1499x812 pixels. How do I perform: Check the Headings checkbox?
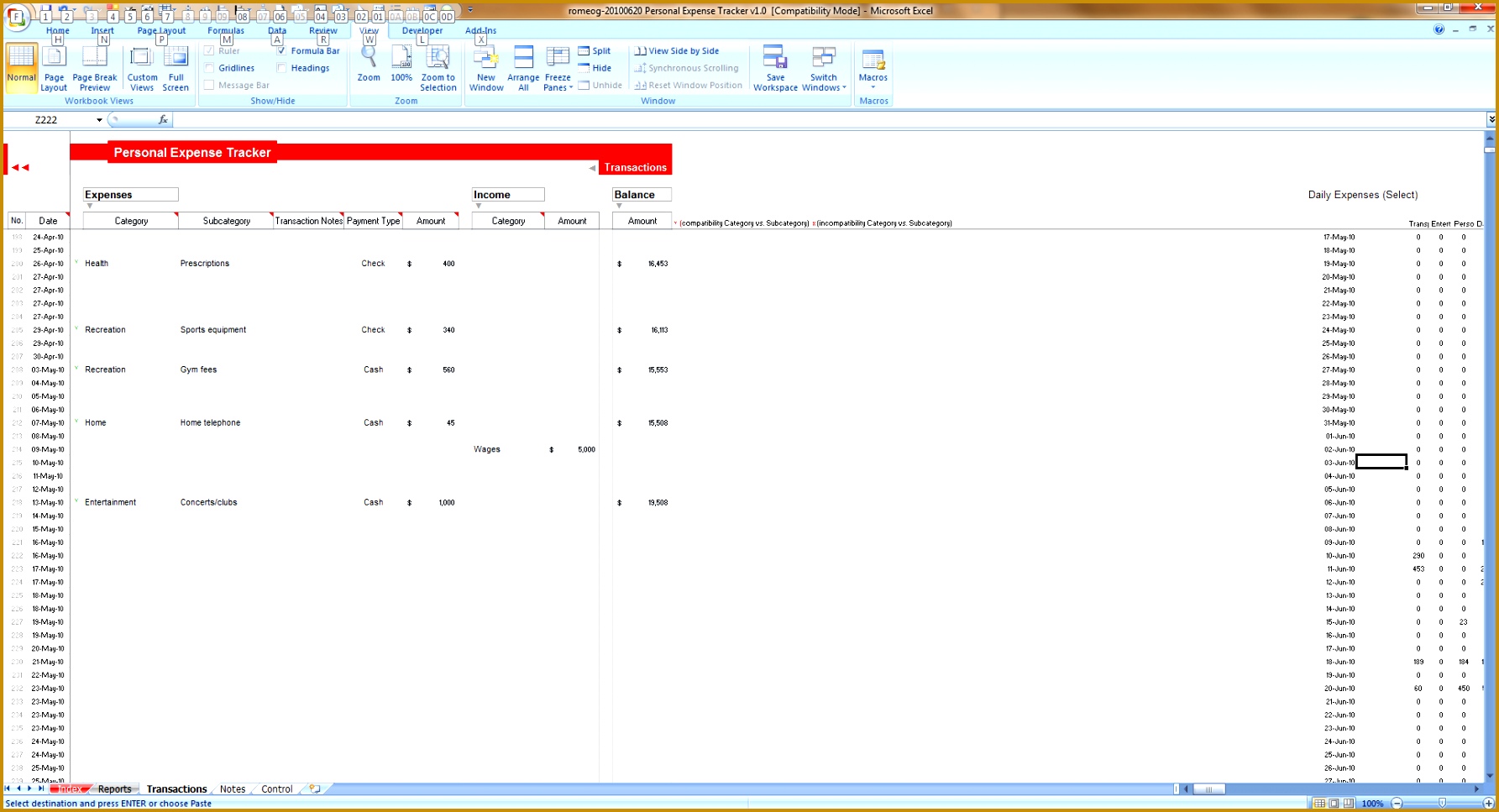(x=281, y=68)
